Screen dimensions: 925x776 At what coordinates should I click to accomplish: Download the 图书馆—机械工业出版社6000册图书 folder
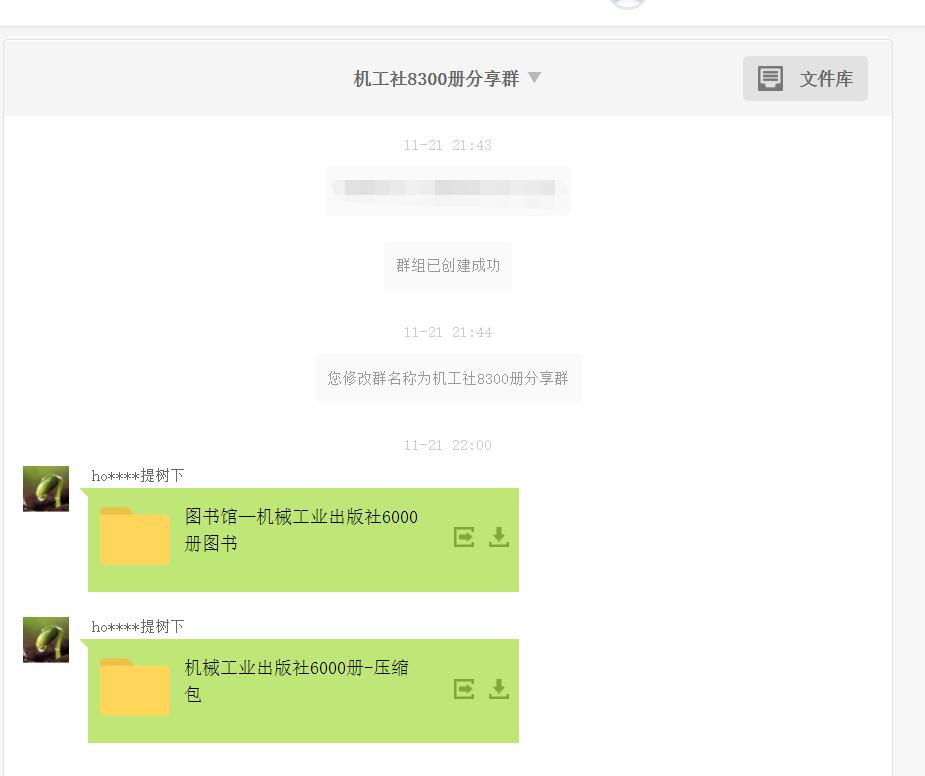[498, 538]
